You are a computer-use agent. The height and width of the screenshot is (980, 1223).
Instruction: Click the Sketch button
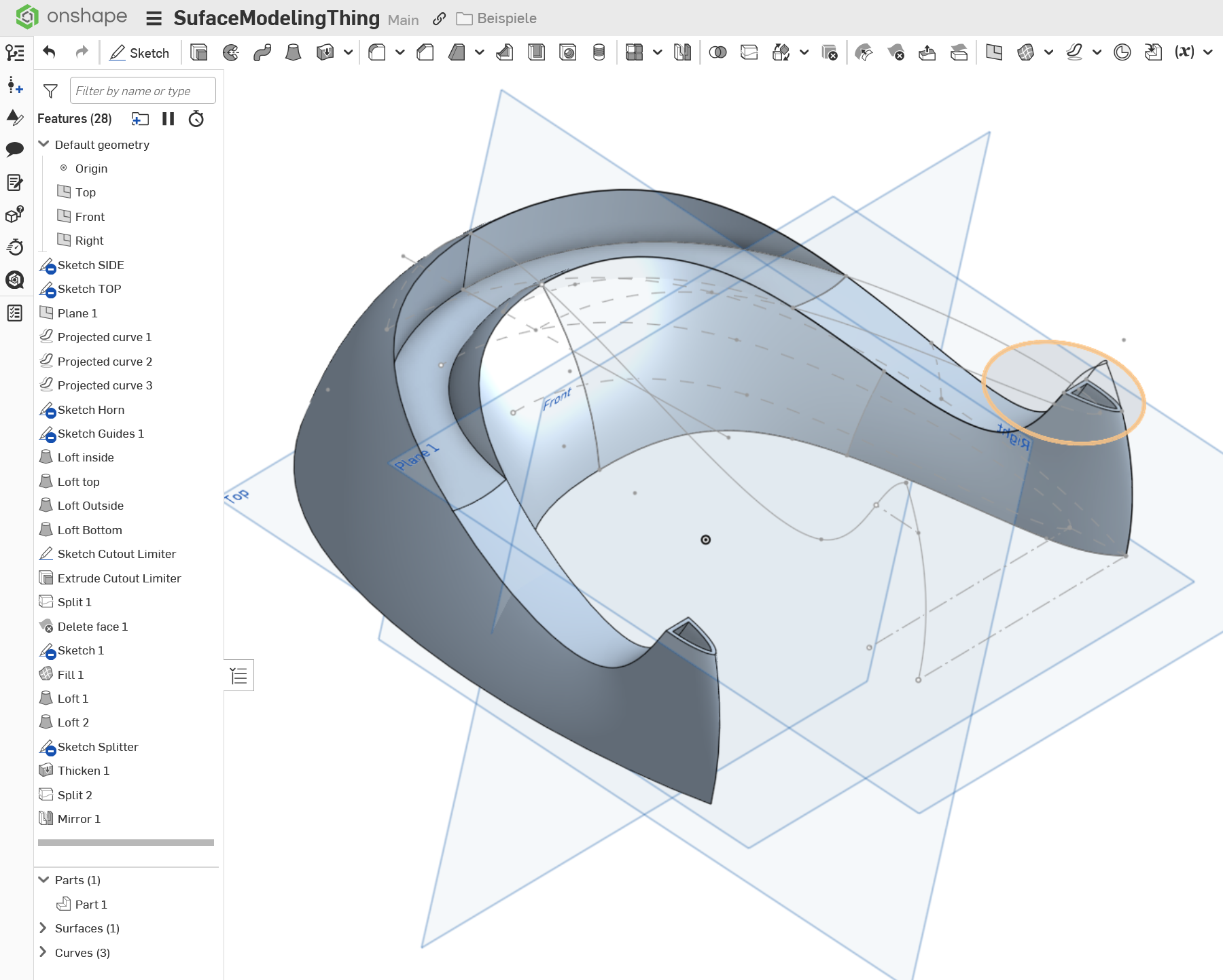(140, 52)
